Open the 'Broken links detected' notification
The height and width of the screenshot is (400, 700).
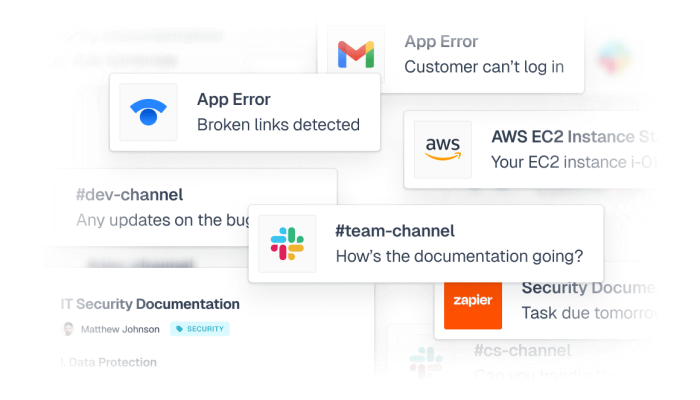[245, 112]
